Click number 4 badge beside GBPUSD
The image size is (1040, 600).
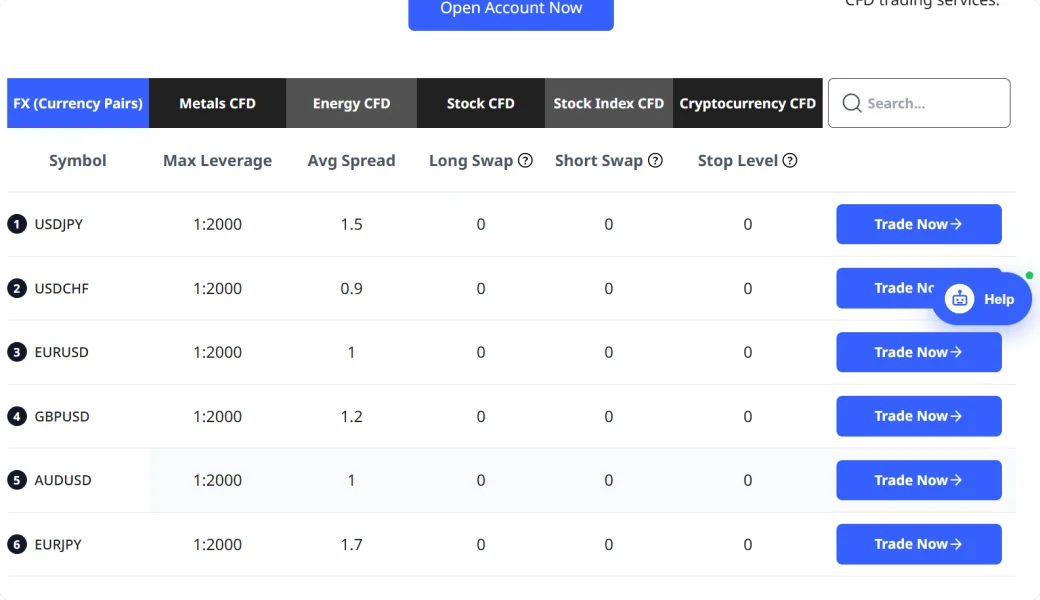point(17,416)
